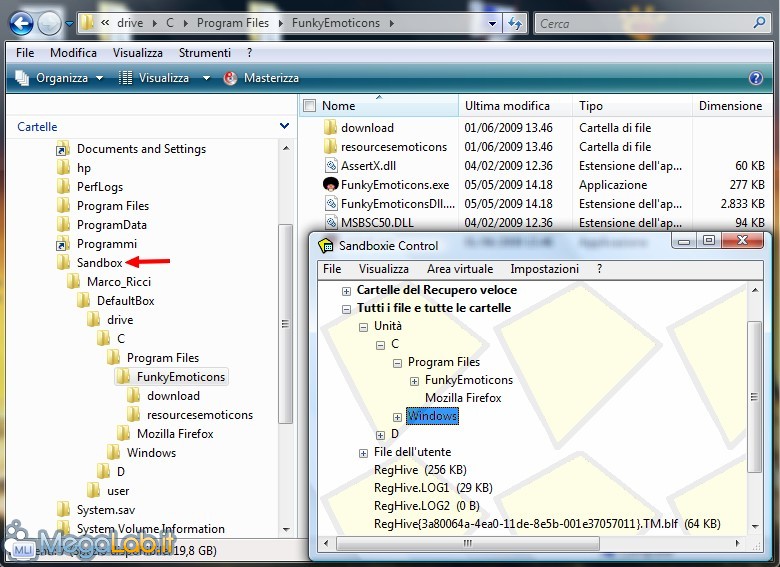Open the Organizza dropdown menu
The image size is (780, 567).
(60, 78)
